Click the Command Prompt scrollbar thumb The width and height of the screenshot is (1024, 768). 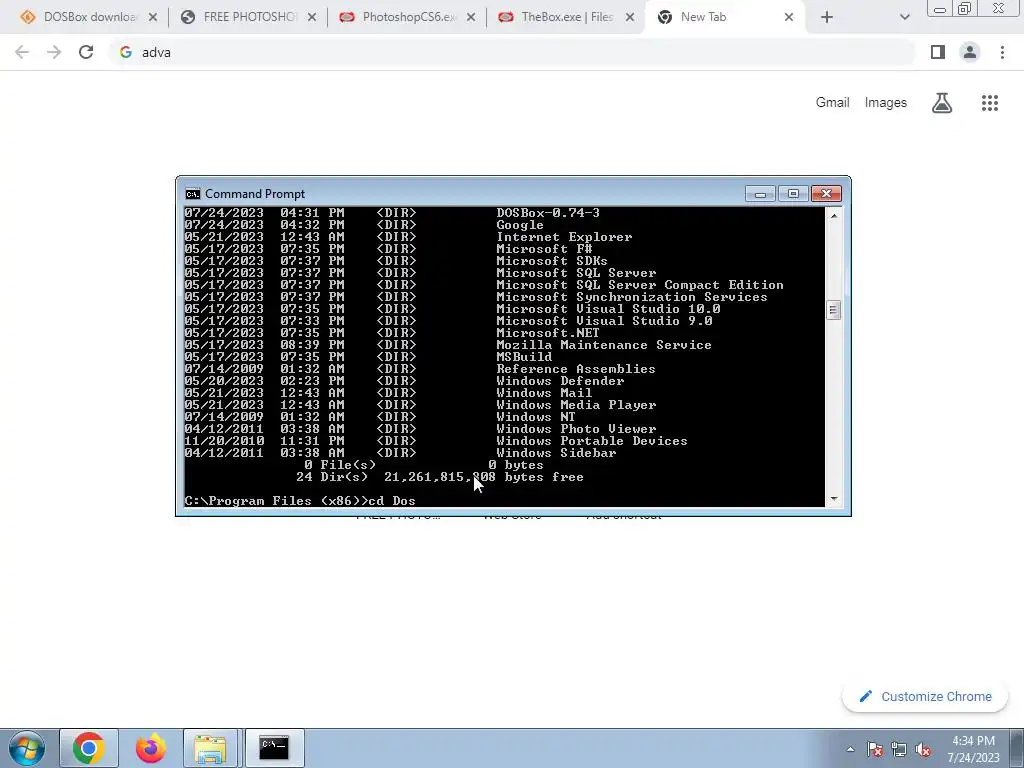(x=833, y=310)
